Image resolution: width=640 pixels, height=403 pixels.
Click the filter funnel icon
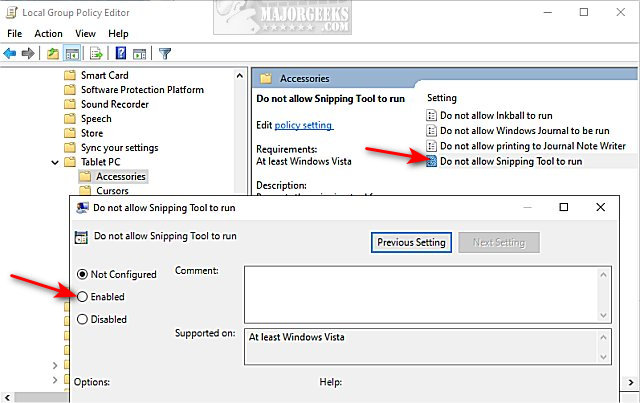pos(165,53)
